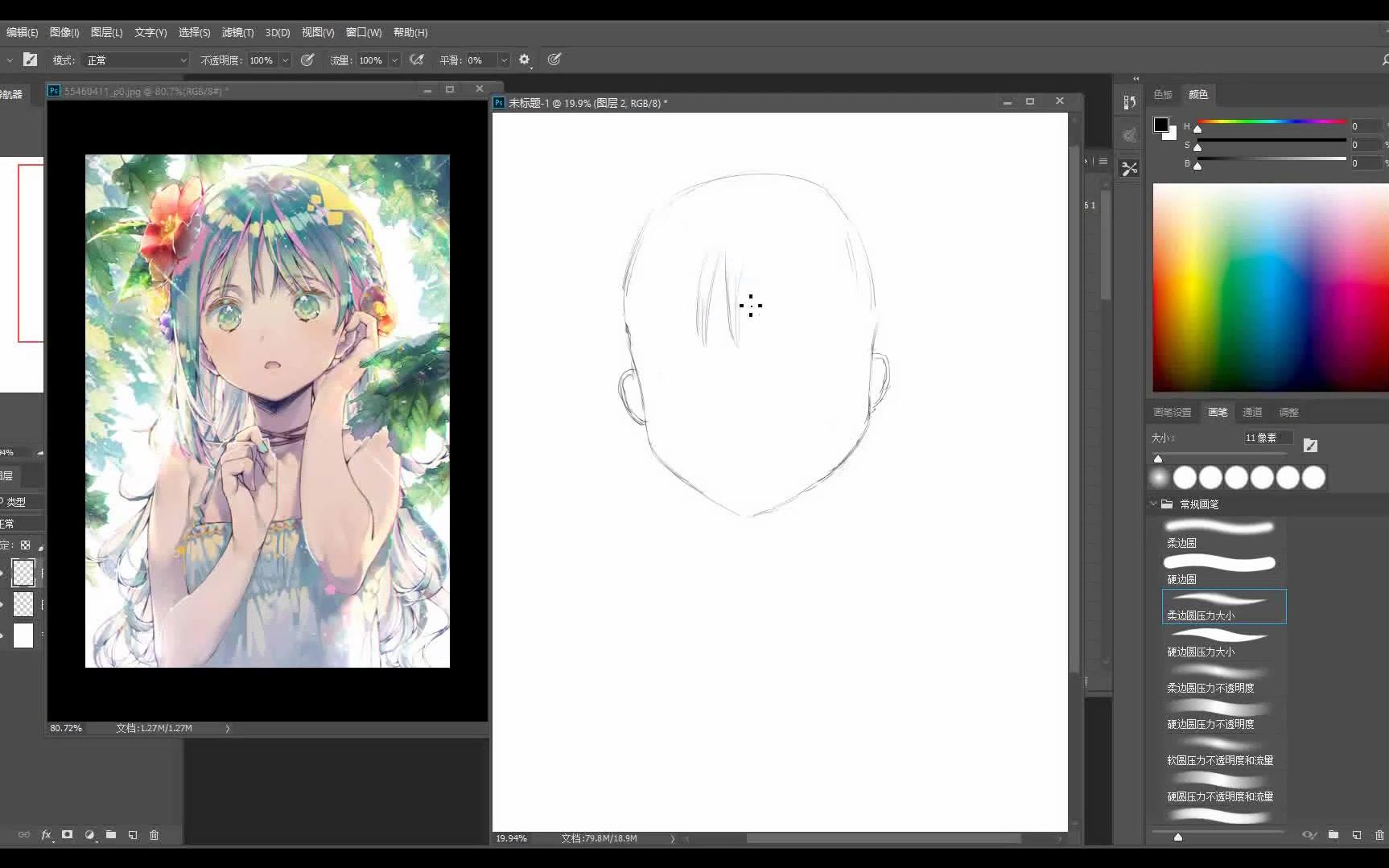Collapse the 常规画笔 brush folder
Viewport: 1389px width, 868px height.
pyautogui.click(x=1153, y=504)
